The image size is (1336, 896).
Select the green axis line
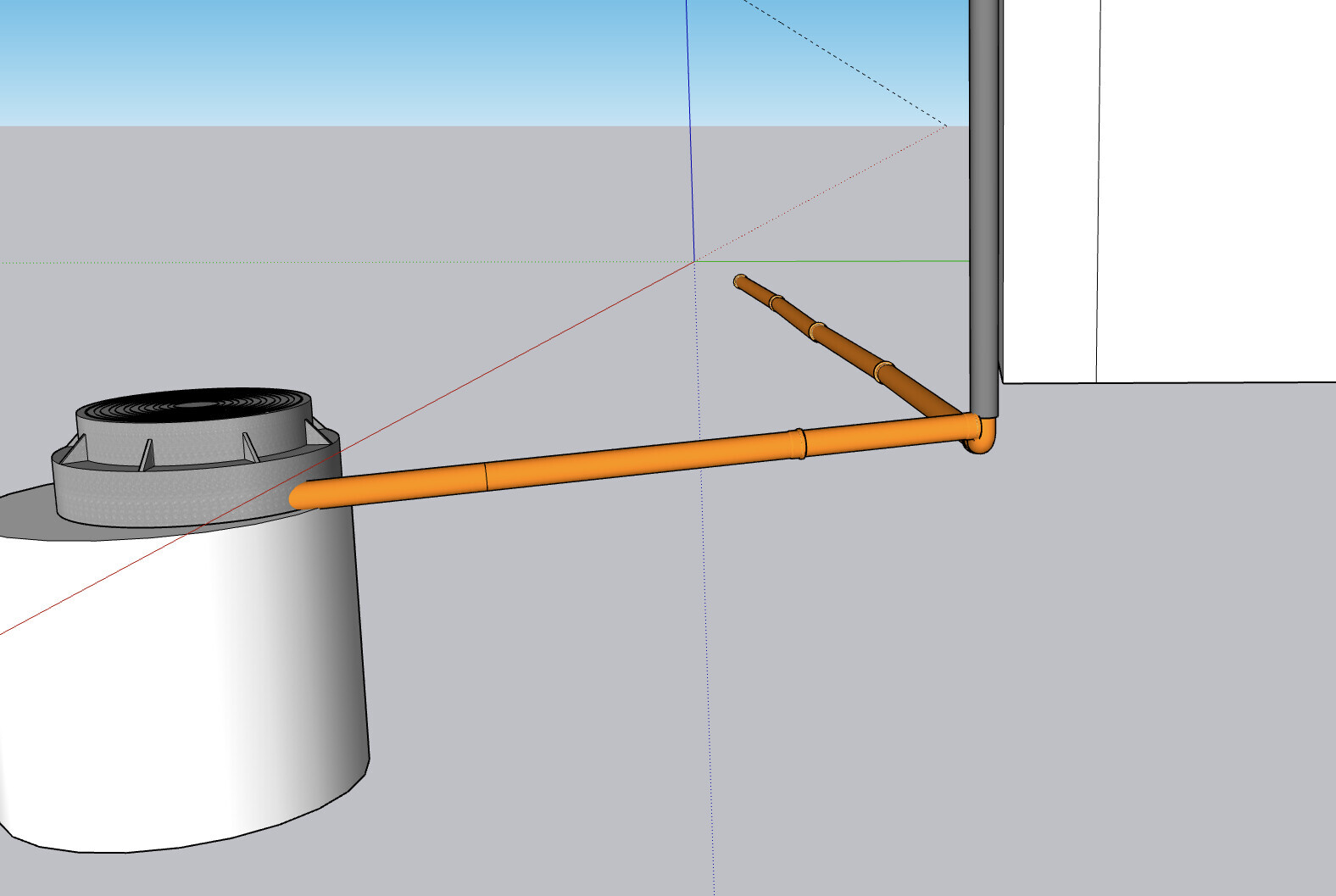pos(831,261)
